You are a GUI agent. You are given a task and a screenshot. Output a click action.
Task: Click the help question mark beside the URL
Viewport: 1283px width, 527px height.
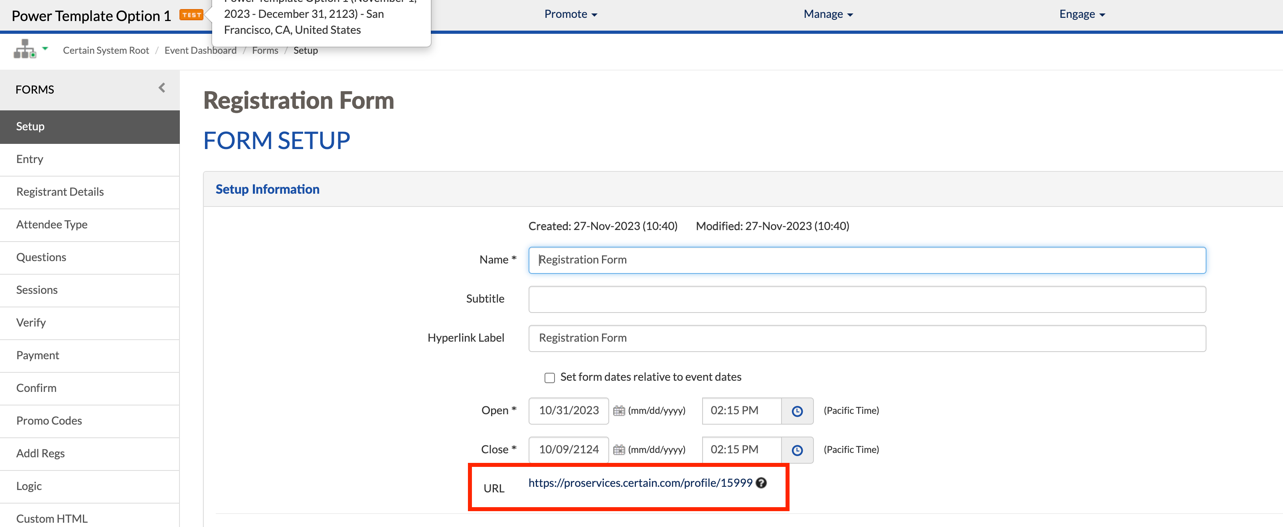pyautogui.click(x=761, y=483)
